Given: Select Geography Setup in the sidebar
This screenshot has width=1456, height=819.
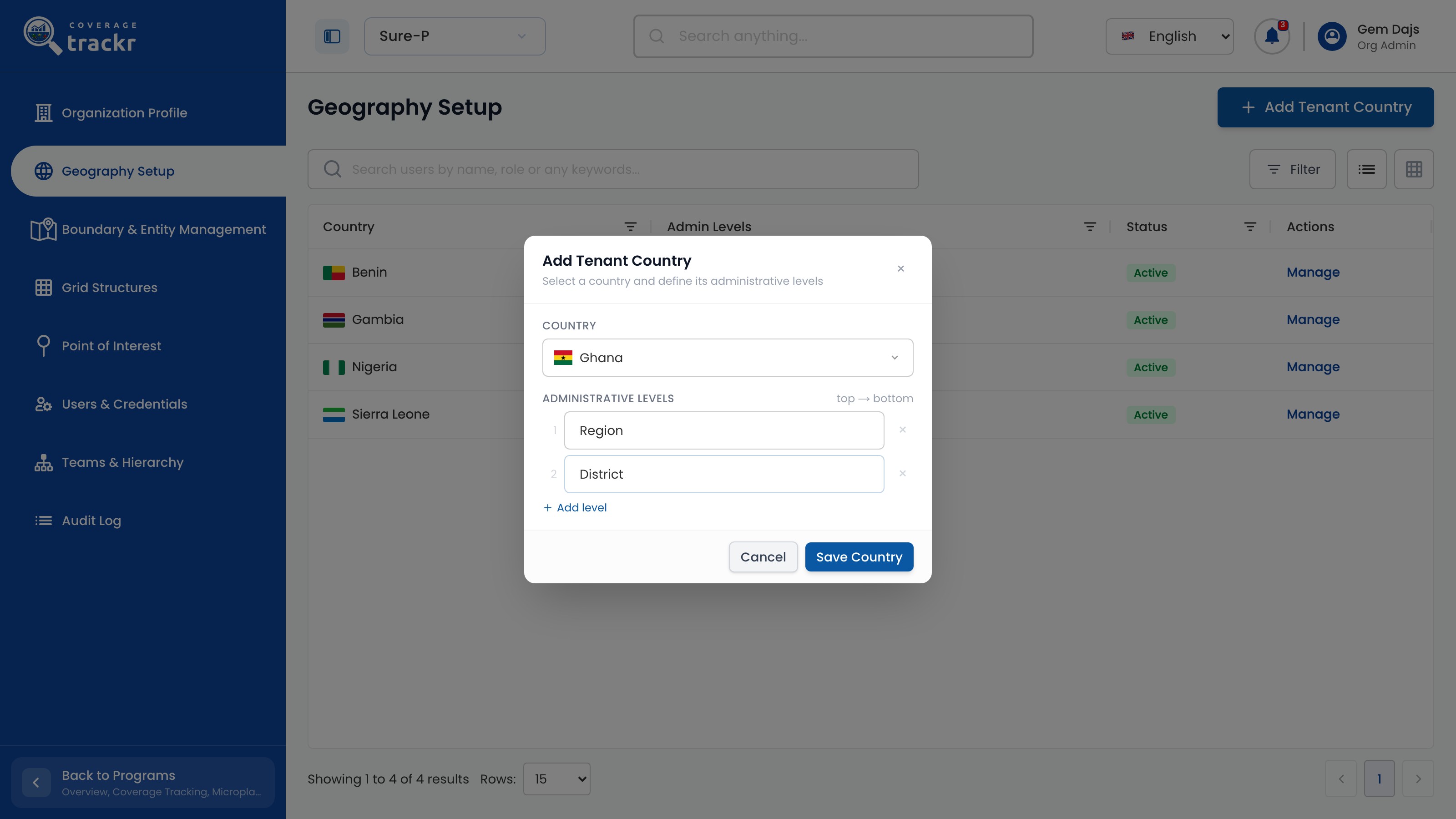Looking at the screenshot, I should click(x=148, y=171).
